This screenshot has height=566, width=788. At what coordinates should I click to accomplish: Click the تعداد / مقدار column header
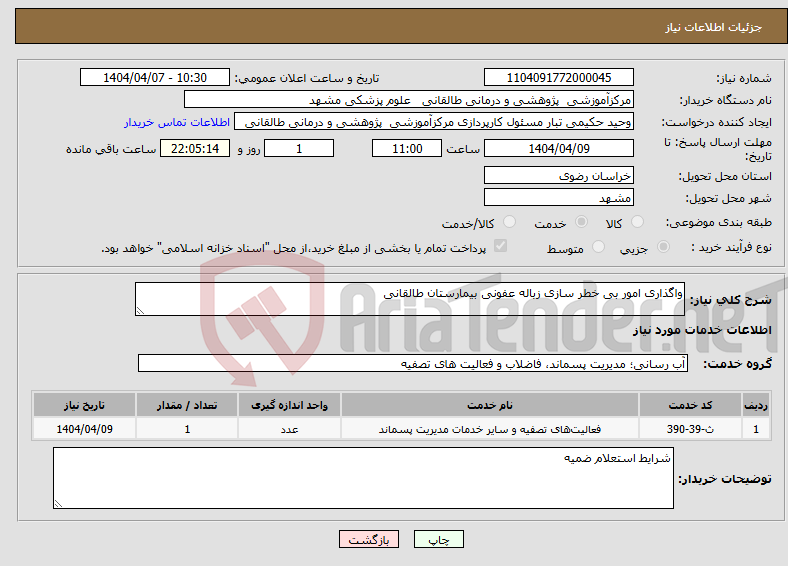coord(187,405)
